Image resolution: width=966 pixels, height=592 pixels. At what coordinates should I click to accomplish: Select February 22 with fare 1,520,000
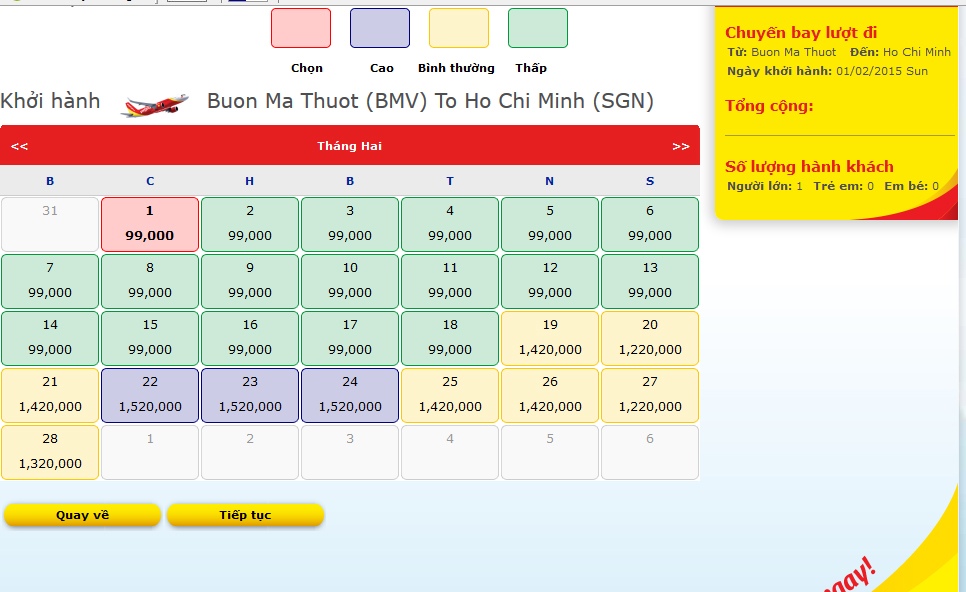149,395
